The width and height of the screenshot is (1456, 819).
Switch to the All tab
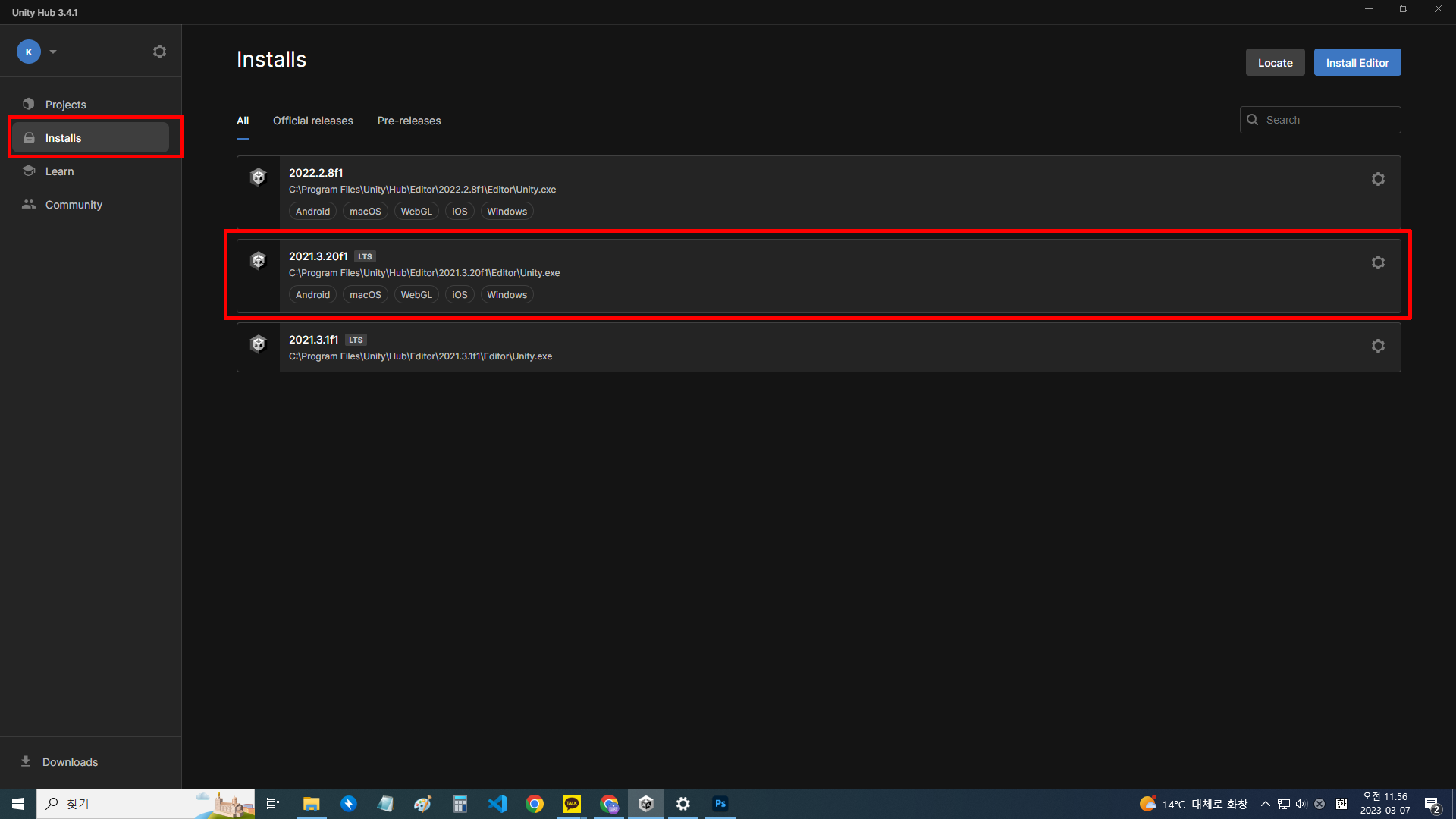(x=243, y=121)
